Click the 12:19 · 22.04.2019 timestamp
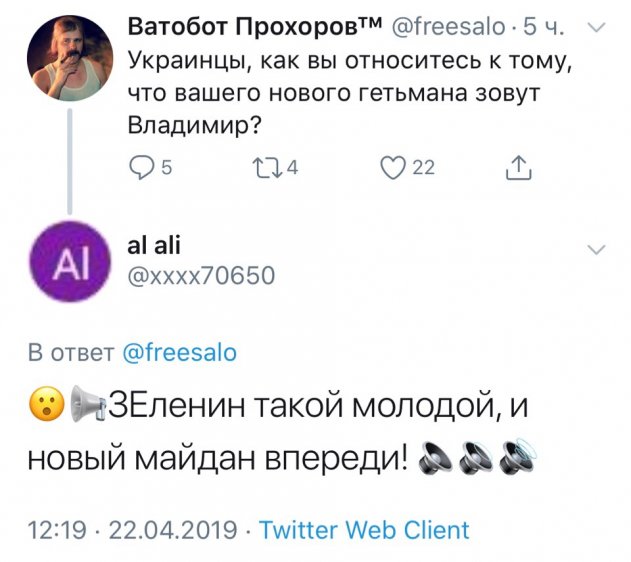The height and width of the screenshot is (562, 631). point(132,530)
